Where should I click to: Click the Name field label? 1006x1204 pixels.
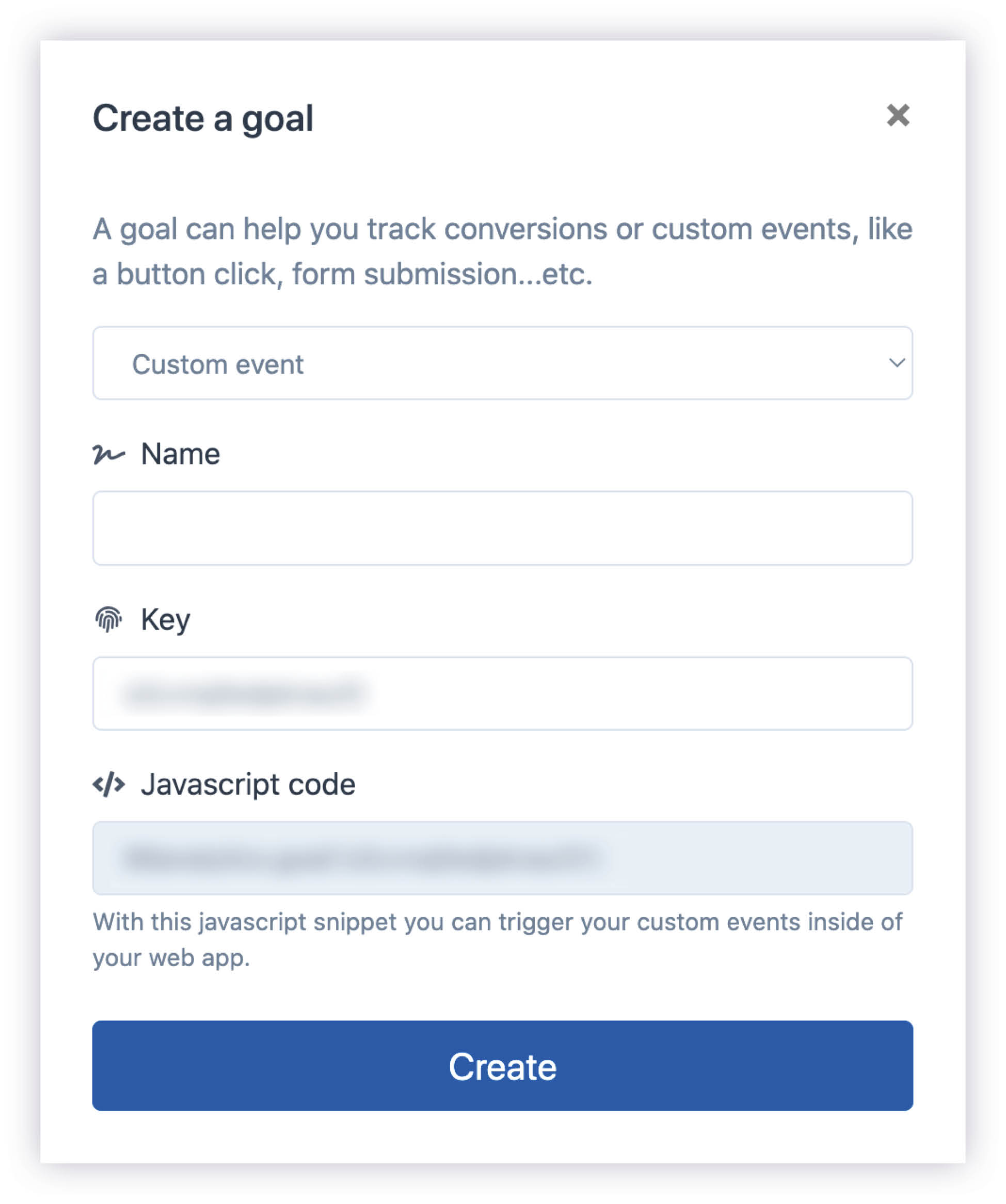coord(181,454)
